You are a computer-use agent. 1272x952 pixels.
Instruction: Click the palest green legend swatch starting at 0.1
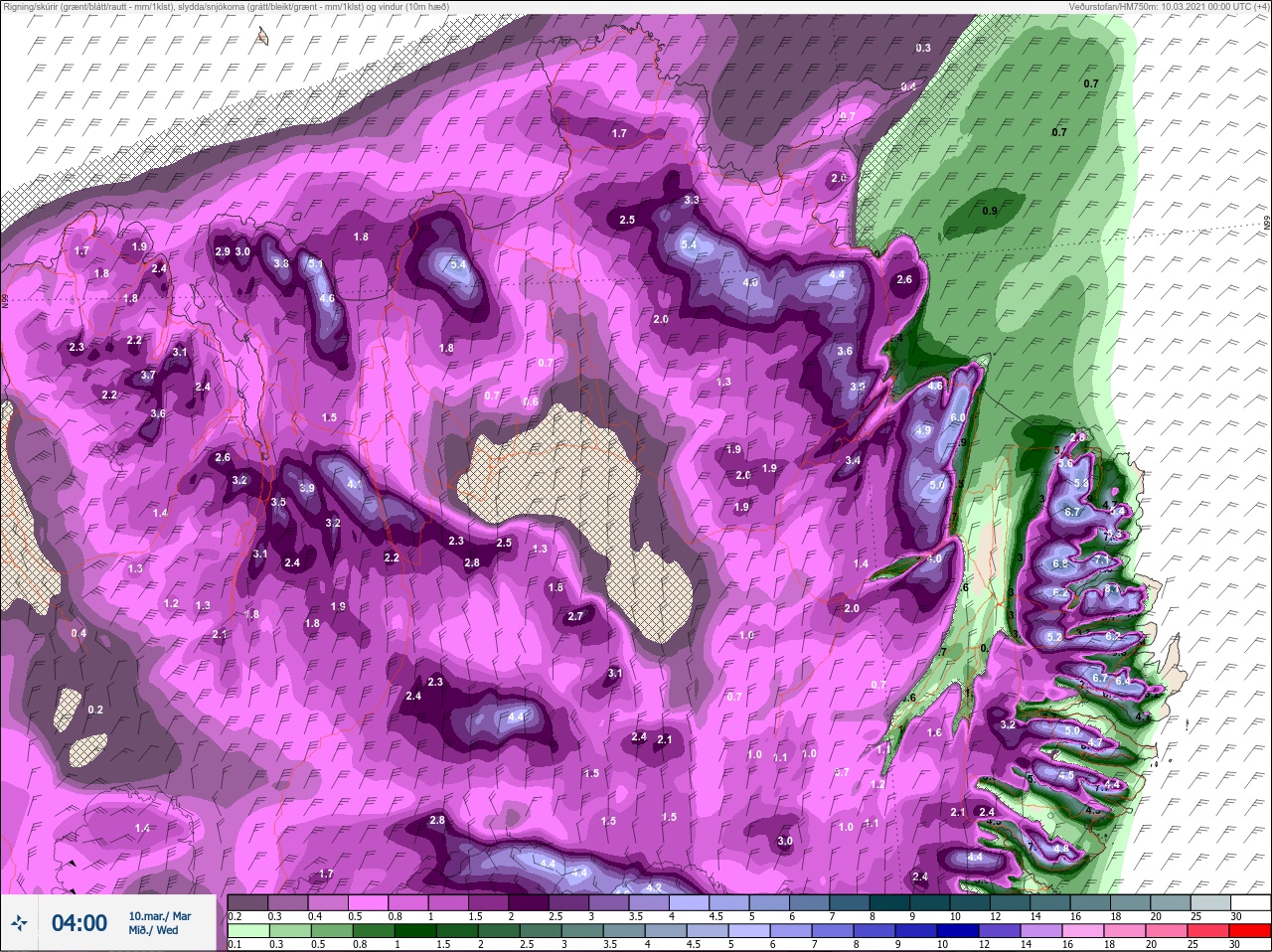pyautogui.click(x=247, y=930)
